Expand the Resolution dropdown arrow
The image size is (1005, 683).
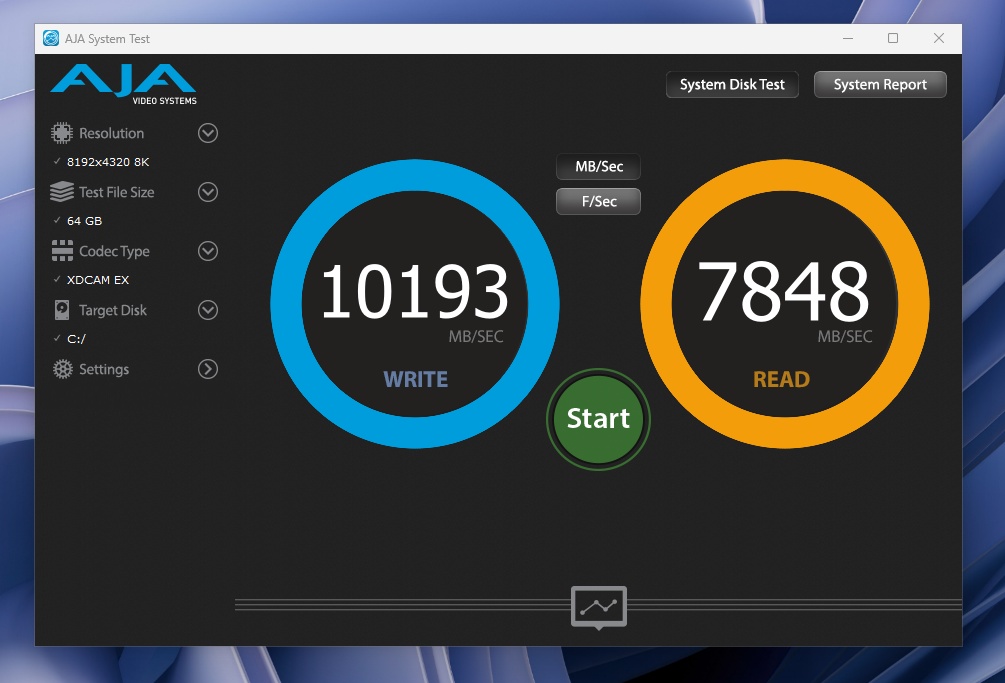(x=208, y=133)
